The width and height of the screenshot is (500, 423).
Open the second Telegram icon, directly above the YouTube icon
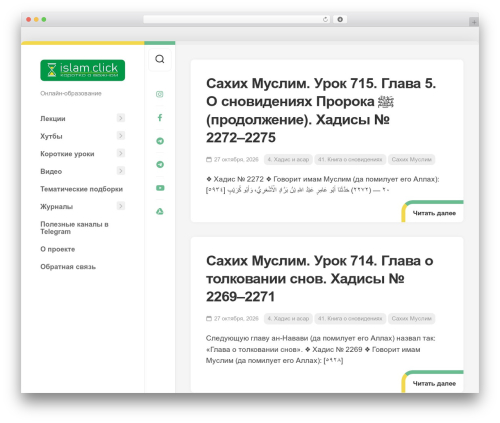pyautogui.click(x=160, y=164)
